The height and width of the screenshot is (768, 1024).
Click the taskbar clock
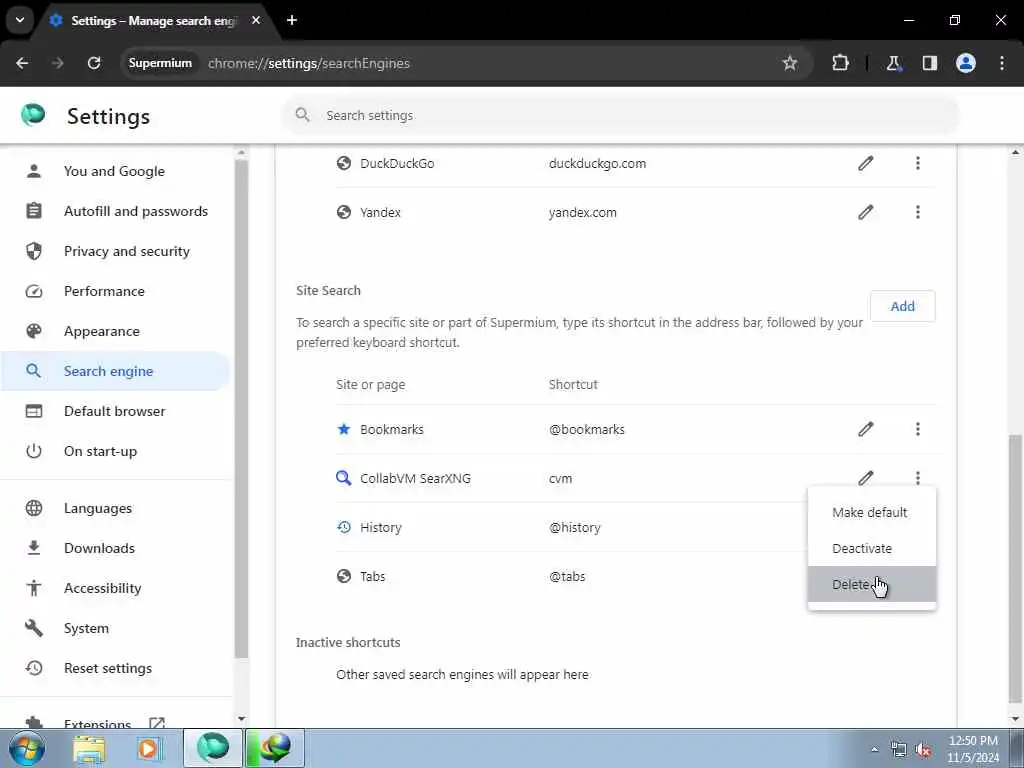pyautogui.click(x=973, y=749)
